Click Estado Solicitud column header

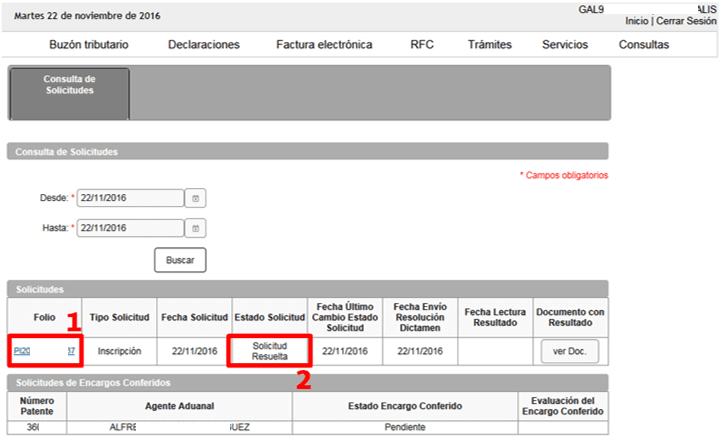pyautogui.click(x=270, y=317)
